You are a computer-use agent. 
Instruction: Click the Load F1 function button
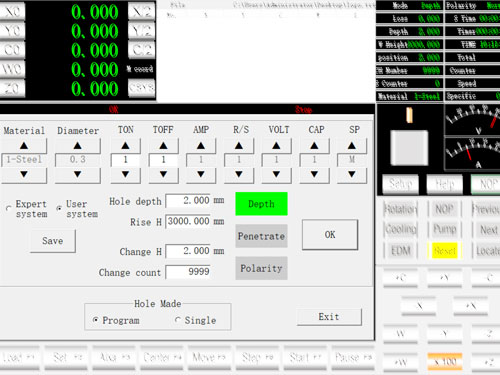pyautogui.click(x=19, y=357)
